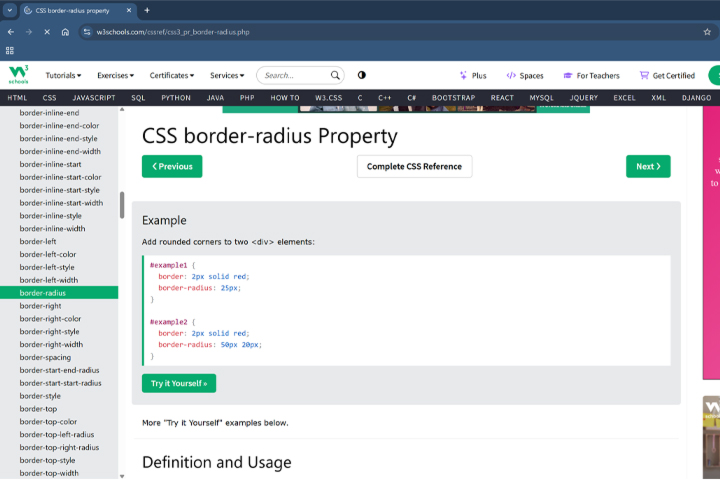Click the "#example2" selector text

point(169,322)
